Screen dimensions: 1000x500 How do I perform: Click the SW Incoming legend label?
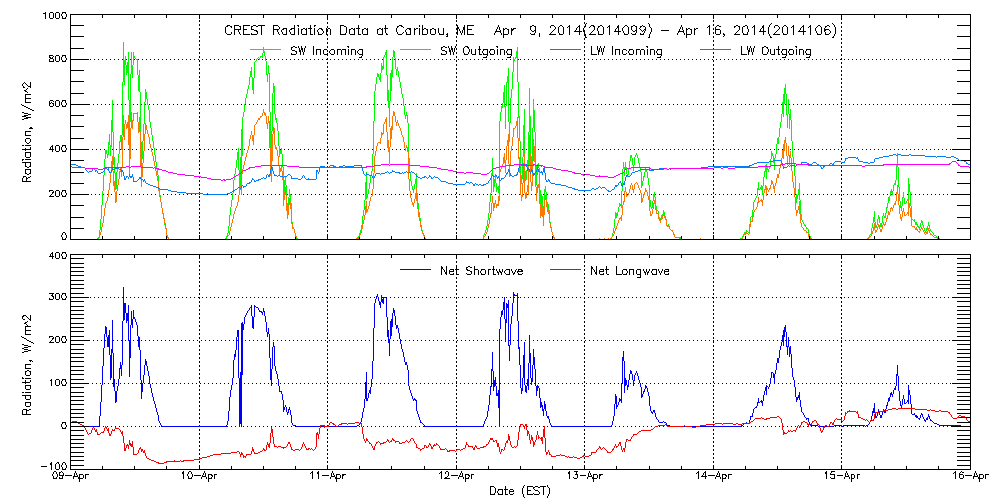[325, 51]
